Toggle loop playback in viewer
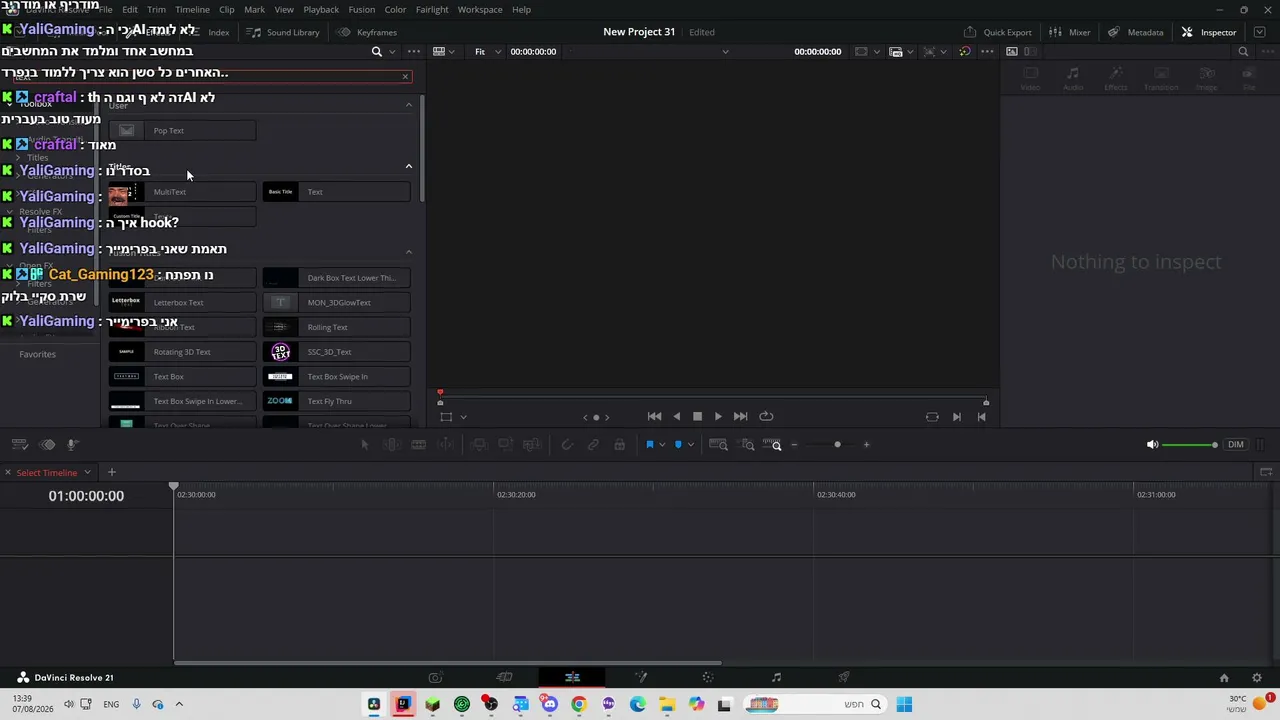 (x=766, y=417)
